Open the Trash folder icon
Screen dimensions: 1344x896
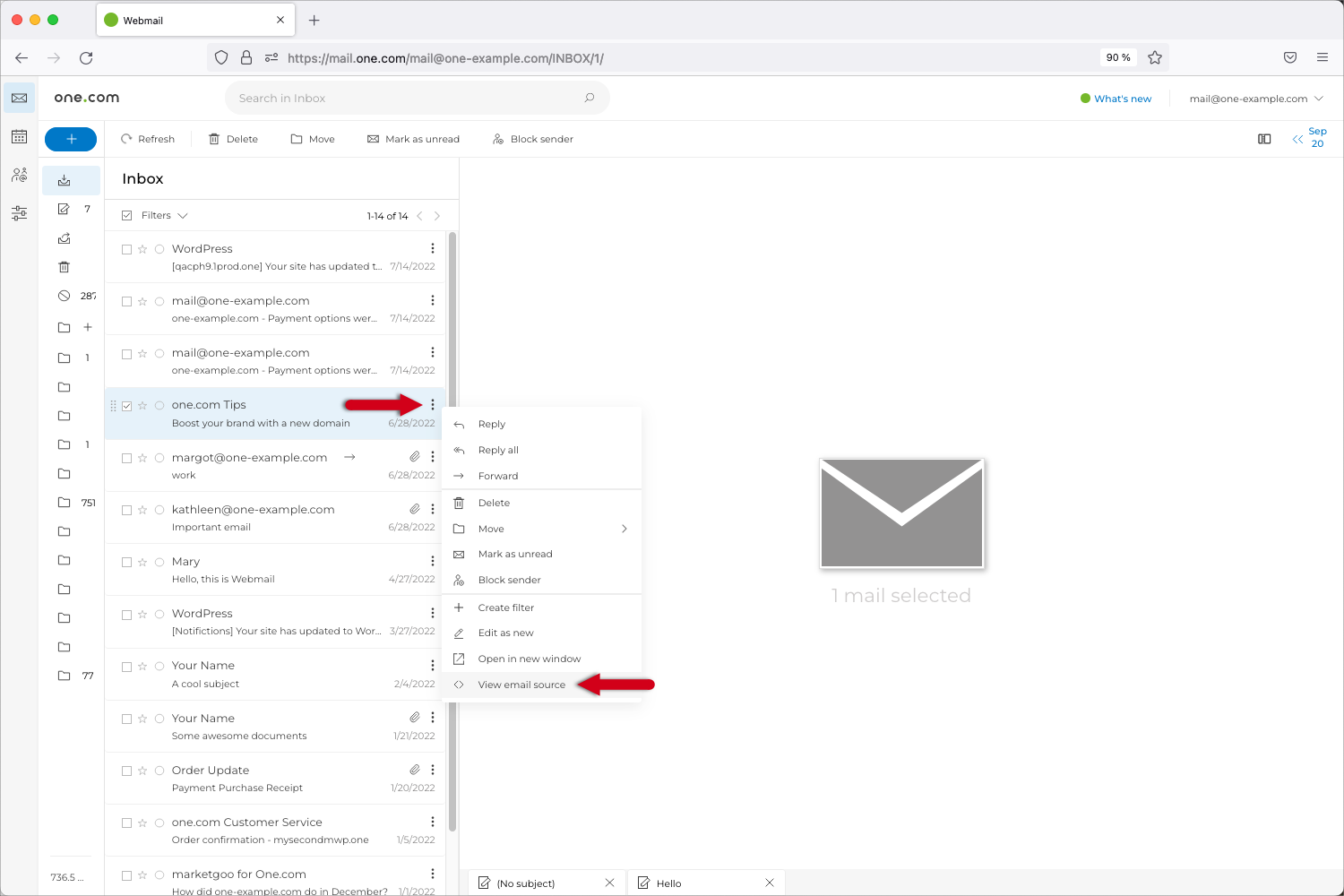tap(64, 266)
